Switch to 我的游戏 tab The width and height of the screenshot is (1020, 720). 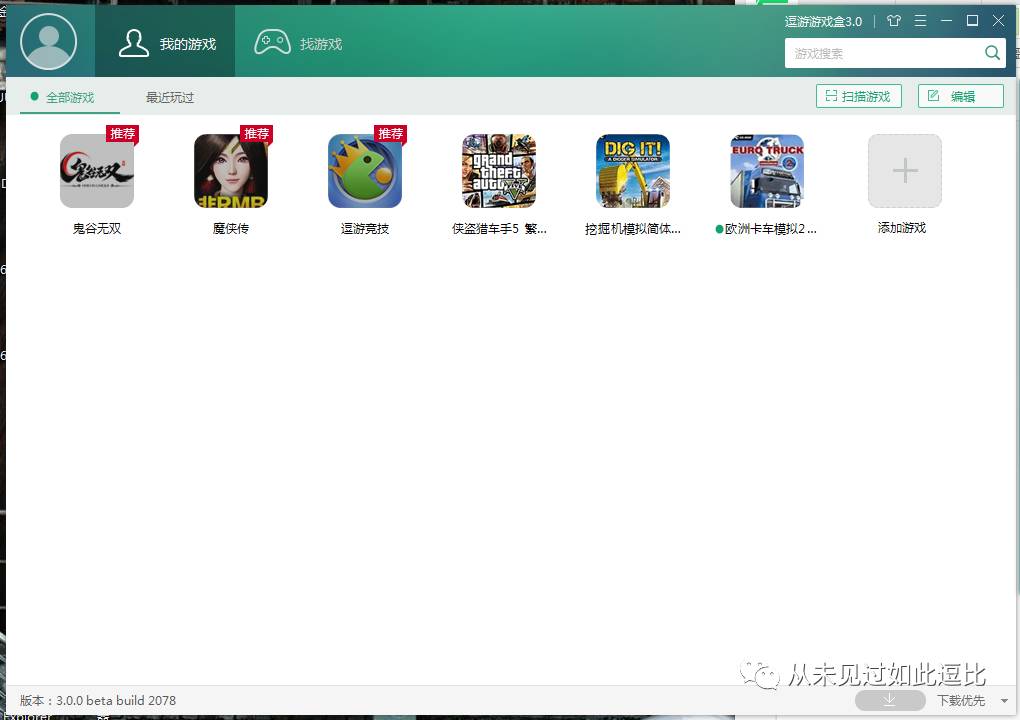(x=165, y=42)
